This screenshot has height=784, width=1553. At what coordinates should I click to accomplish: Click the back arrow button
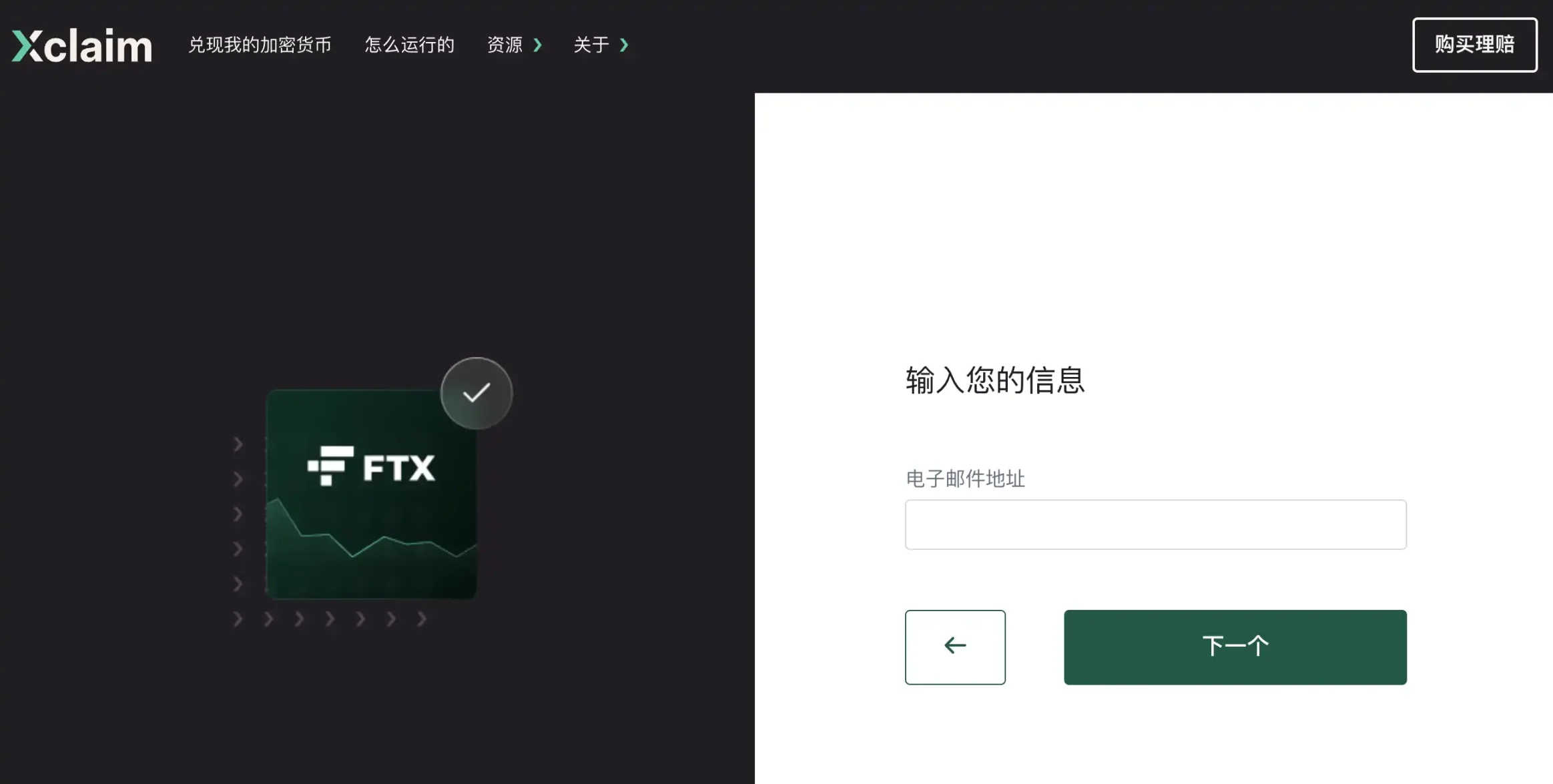(x=954, y=646)
